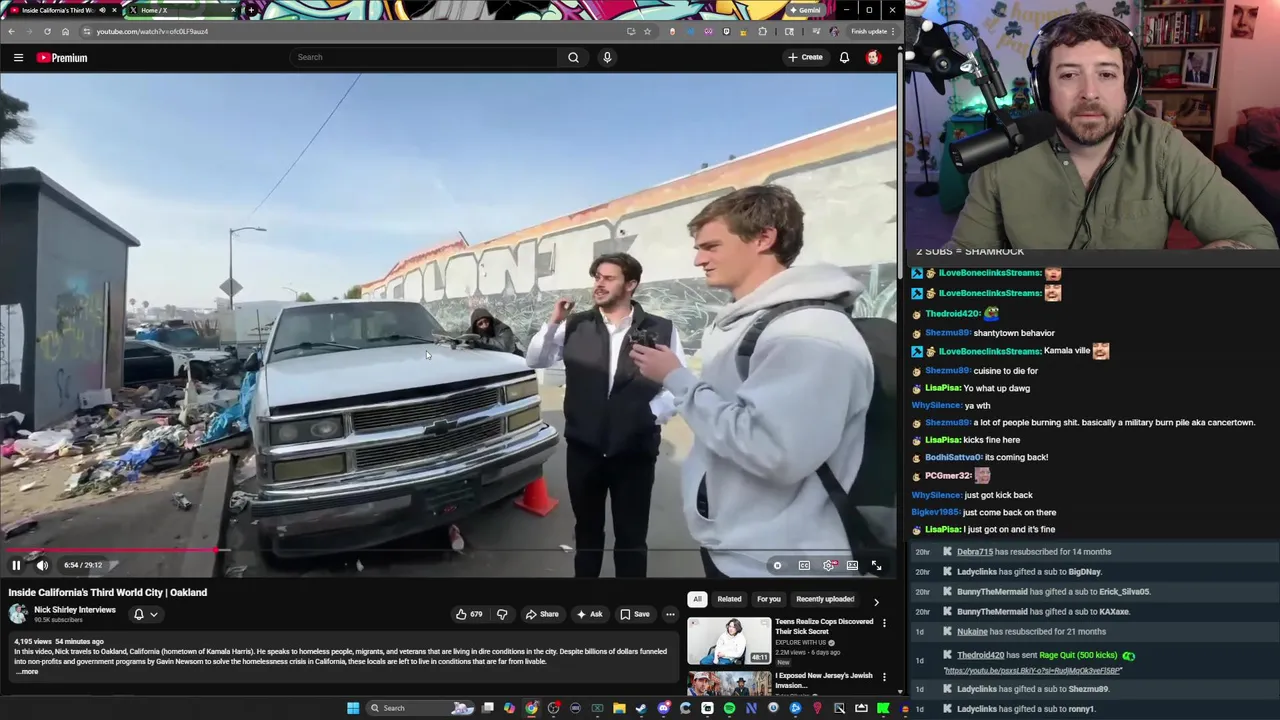Click the Create button
1280x720 pixels.
(804, 57)
